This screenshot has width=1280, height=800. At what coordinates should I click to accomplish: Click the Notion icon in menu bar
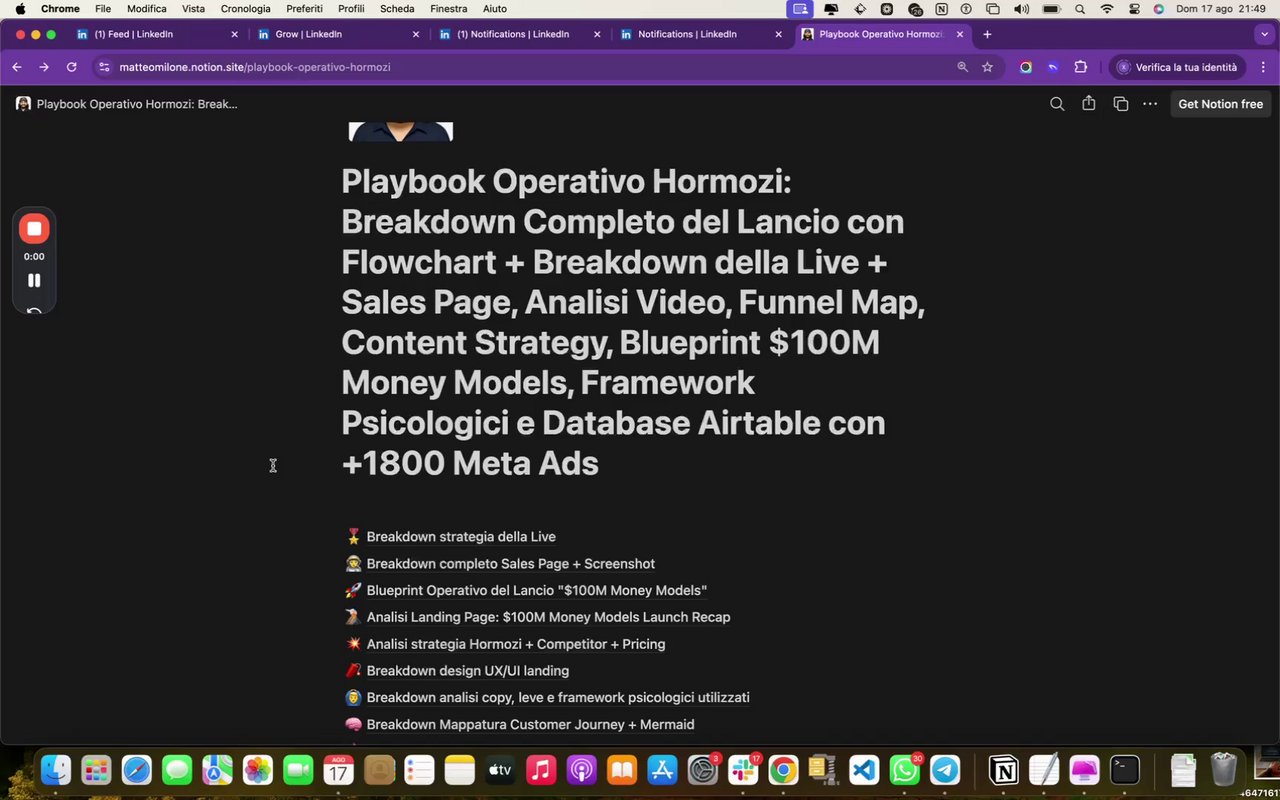tap(941, 9)
